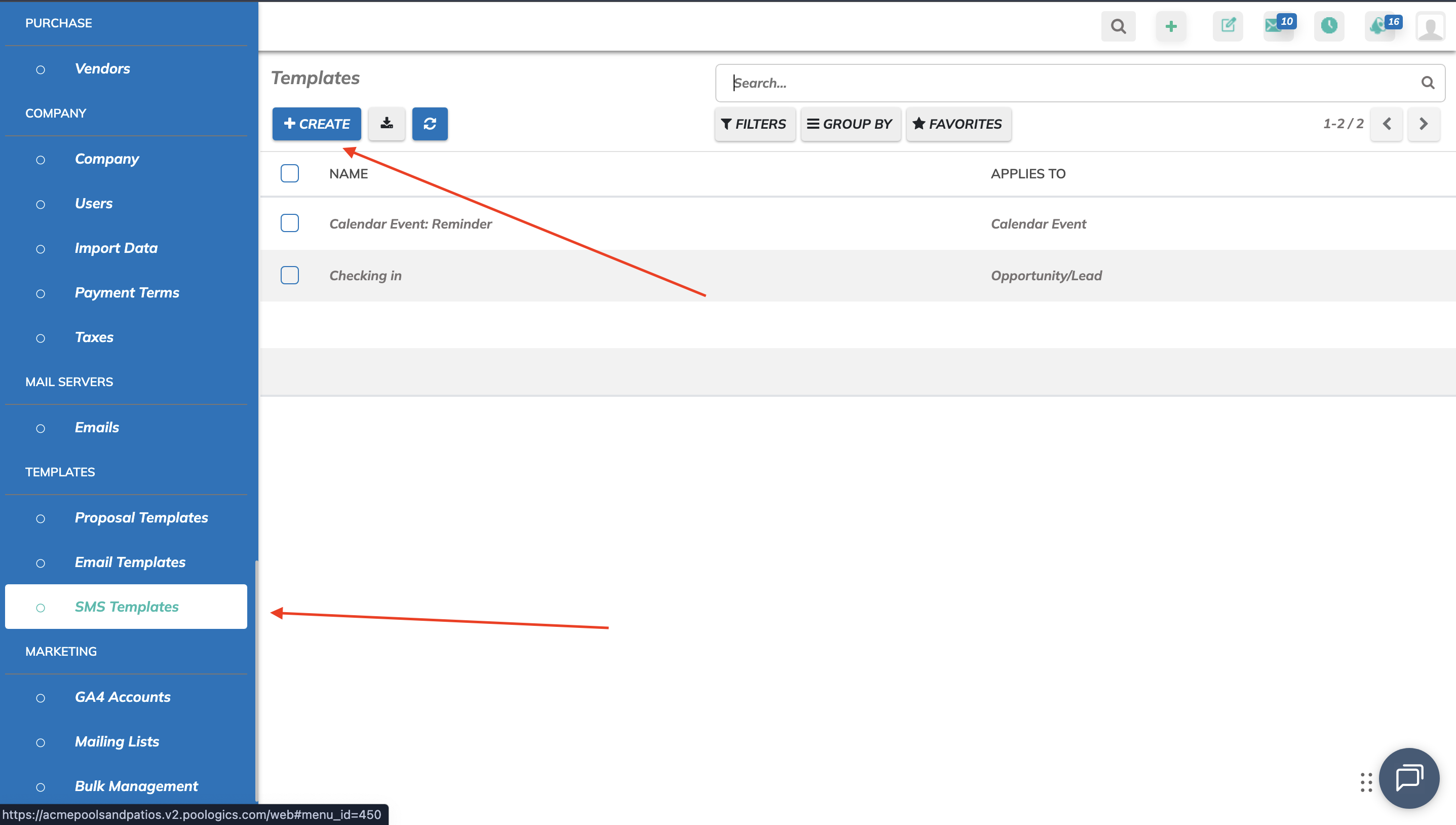
Task: Open the chat bubble widget
Action: pos(1408,777)
